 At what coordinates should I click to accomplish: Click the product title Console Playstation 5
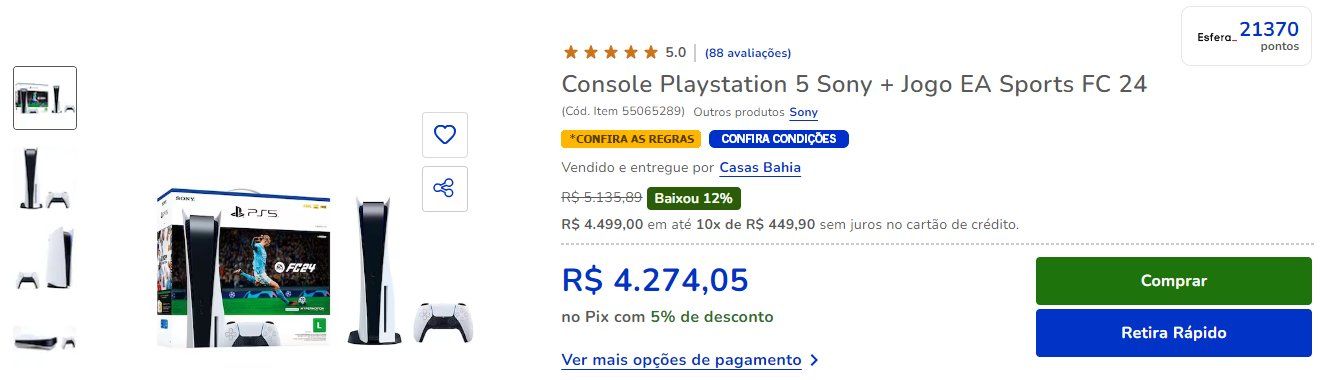[x=854, y=84]
